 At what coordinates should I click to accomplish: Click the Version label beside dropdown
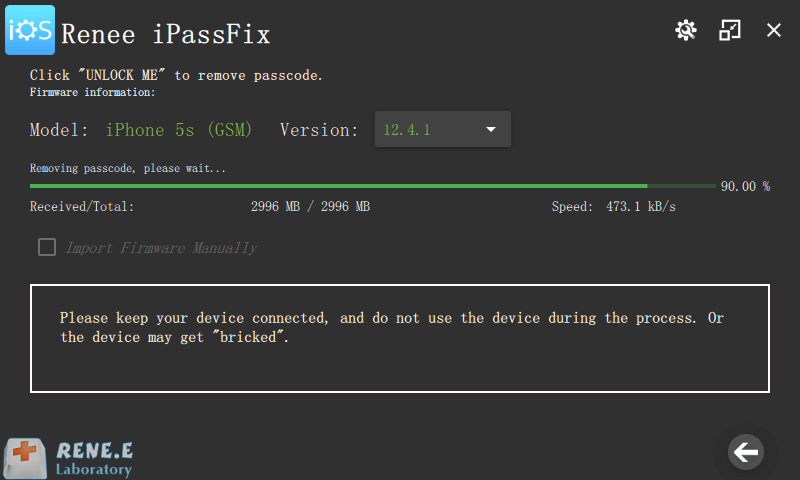(x=318, y=130)
